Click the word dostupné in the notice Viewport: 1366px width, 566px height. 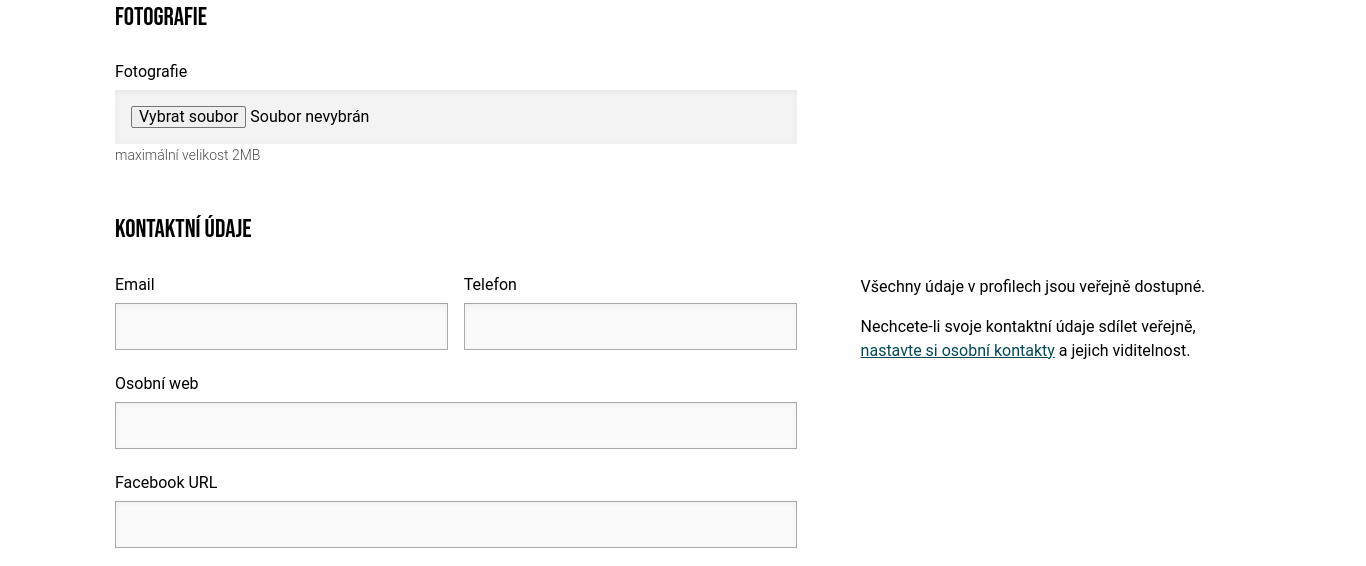click(x=1169, y=287)
